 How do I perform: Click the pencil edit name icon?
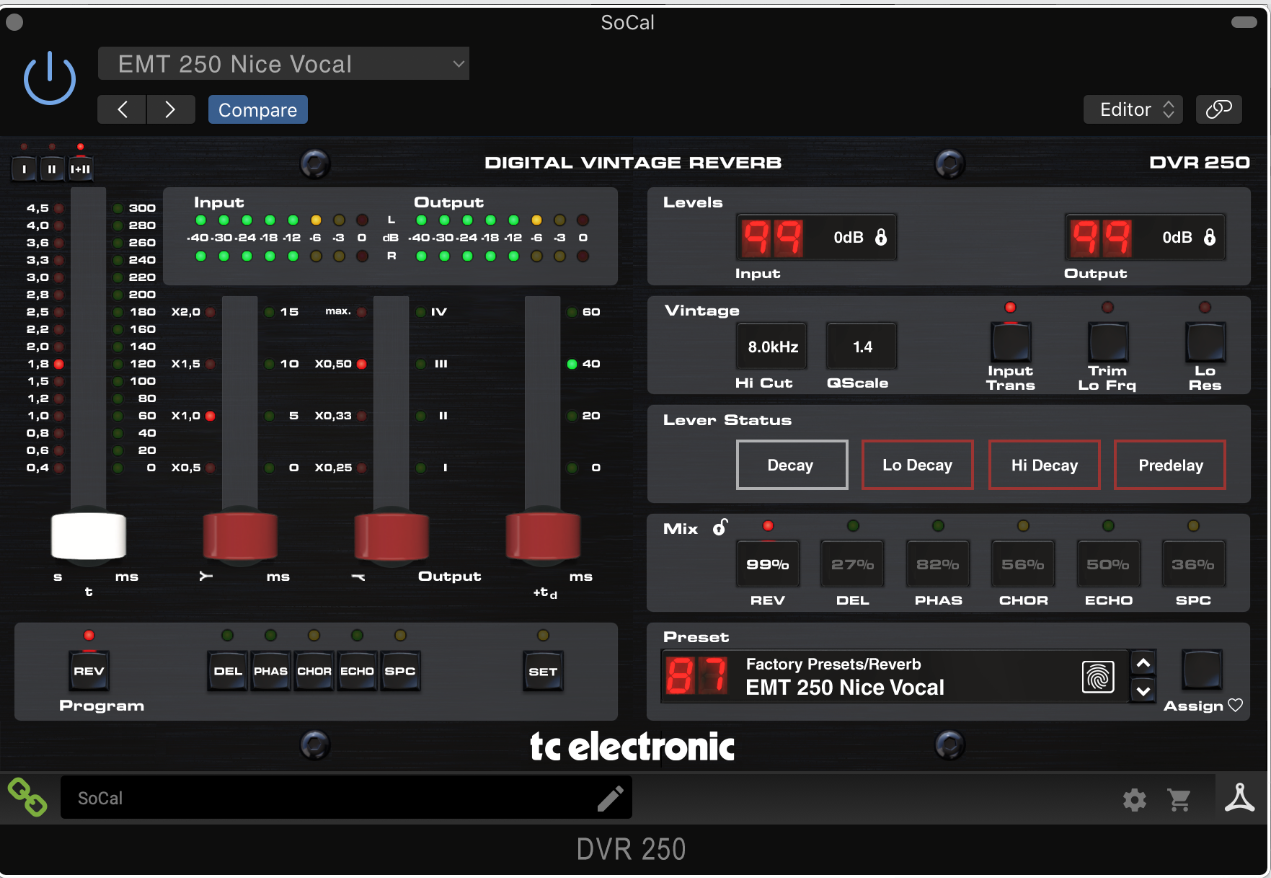(x=610, y=798)
